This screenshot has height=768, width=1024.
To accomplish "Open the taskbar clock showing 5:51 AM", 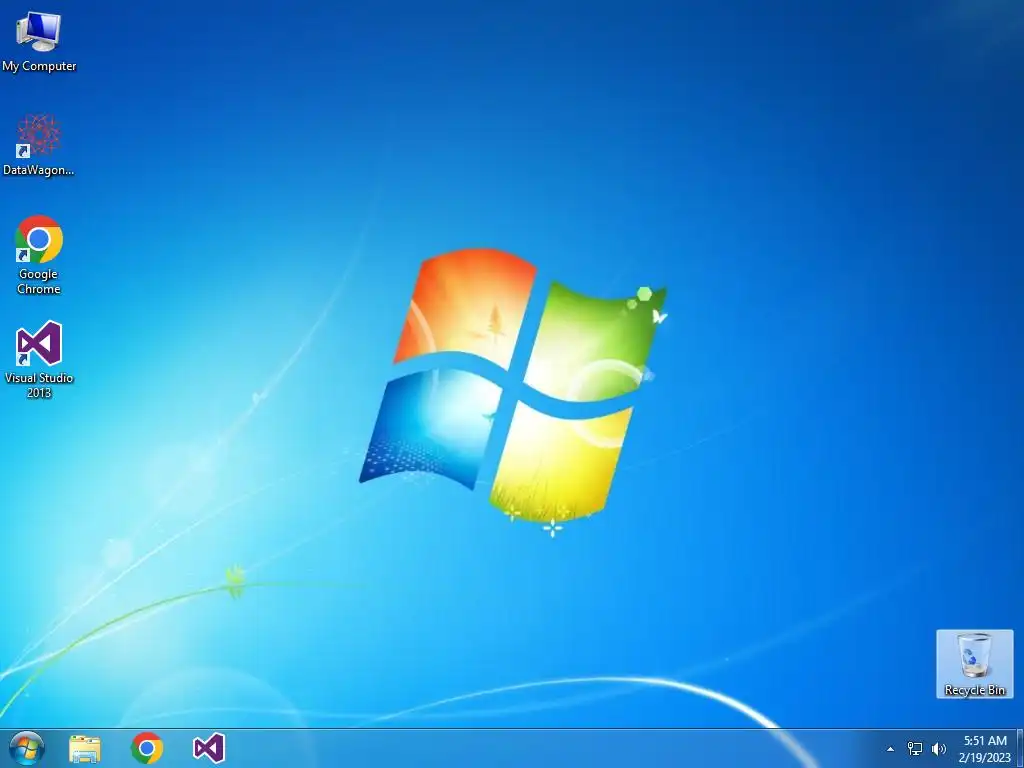I will 985,749.
